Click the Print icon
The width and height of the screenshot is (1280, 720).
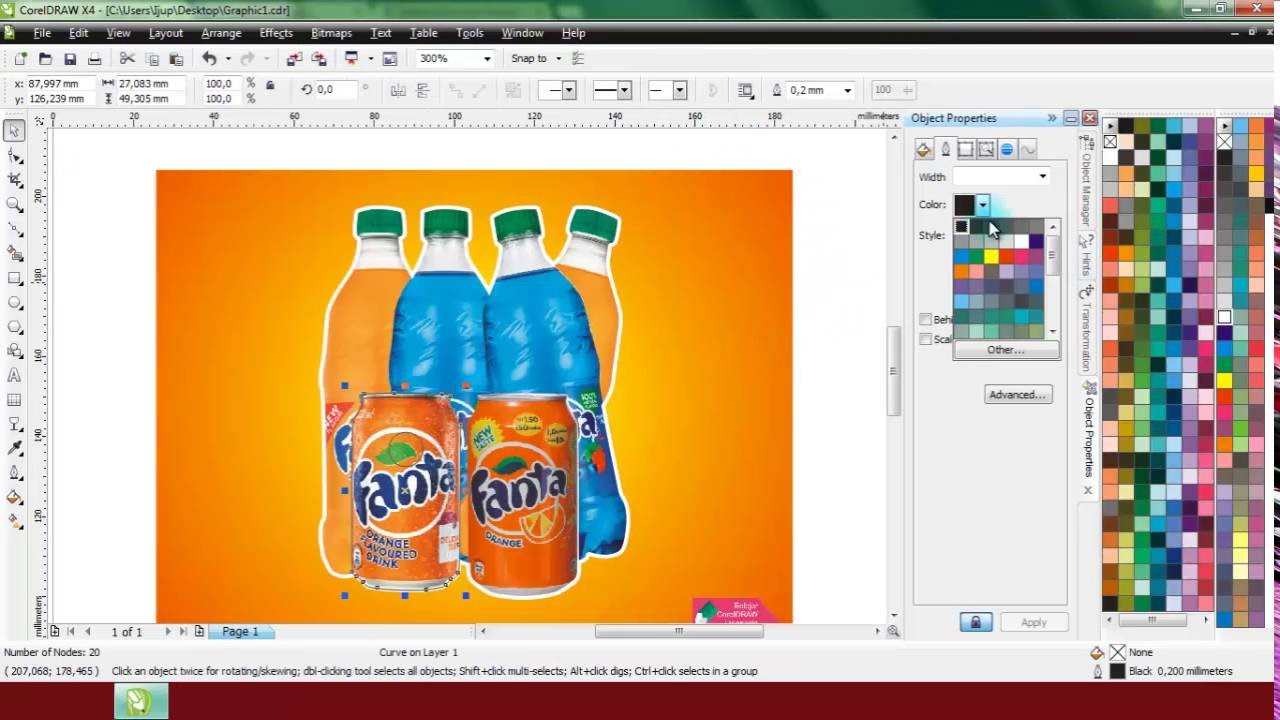(94, 59)
